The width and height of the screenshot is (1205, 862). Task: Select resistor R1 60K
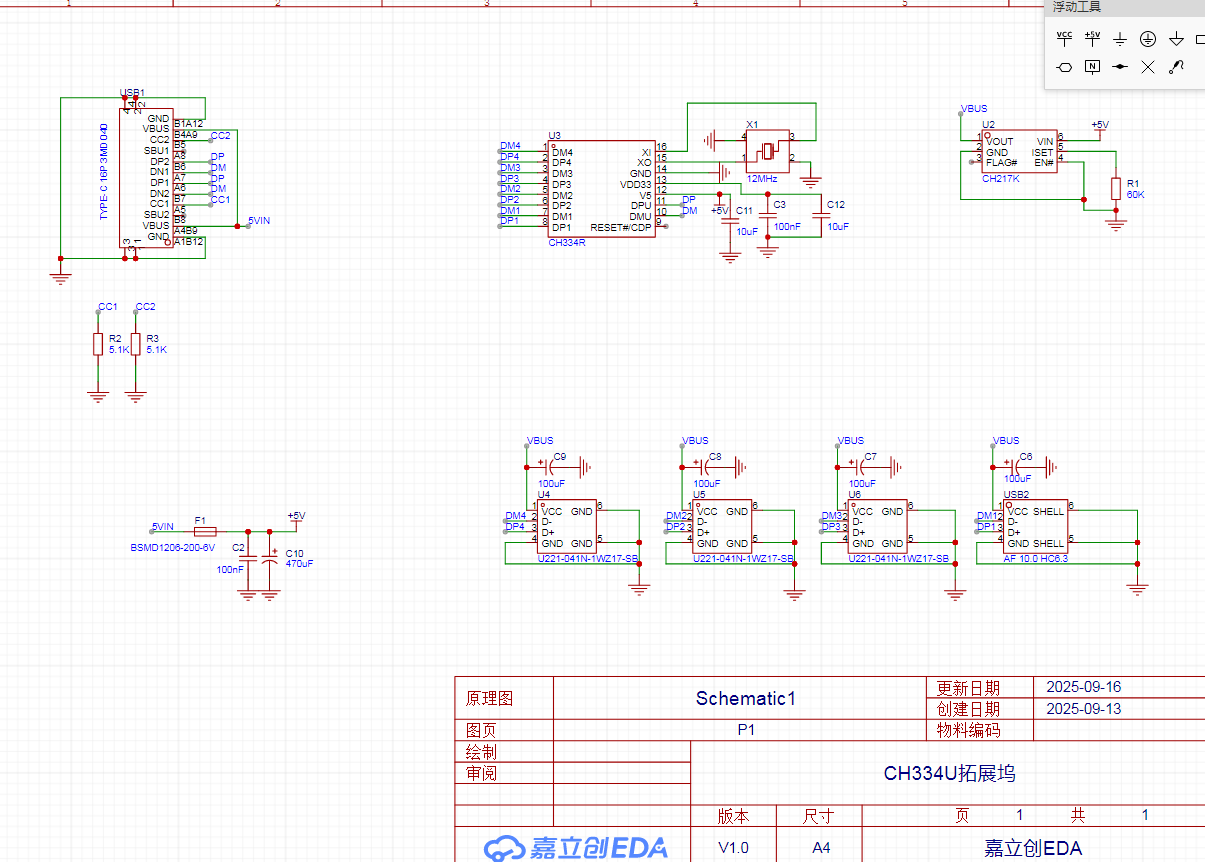(1115, 189)
